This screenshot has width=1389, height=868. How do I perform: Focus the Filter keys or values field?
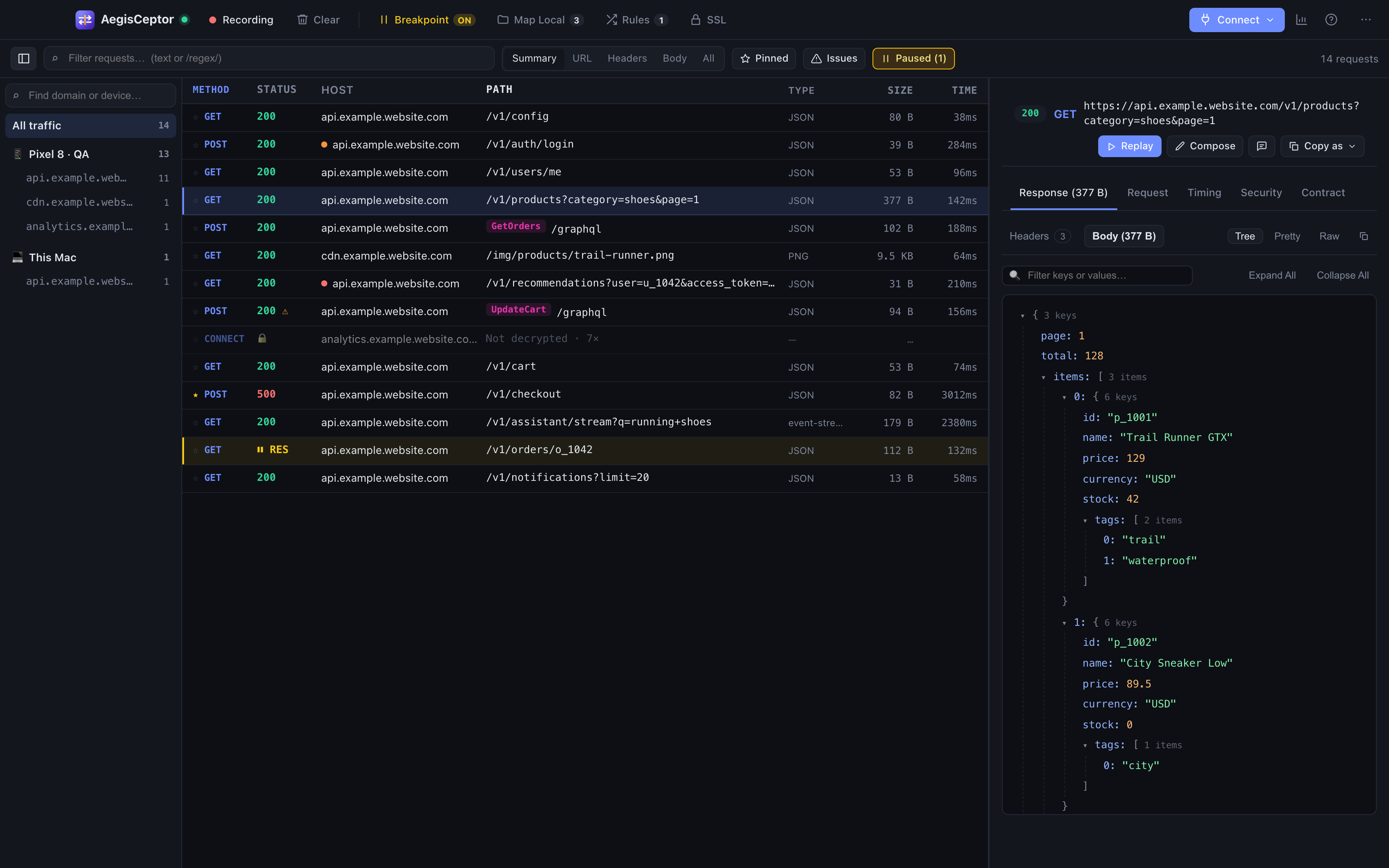pos(1097,275)
